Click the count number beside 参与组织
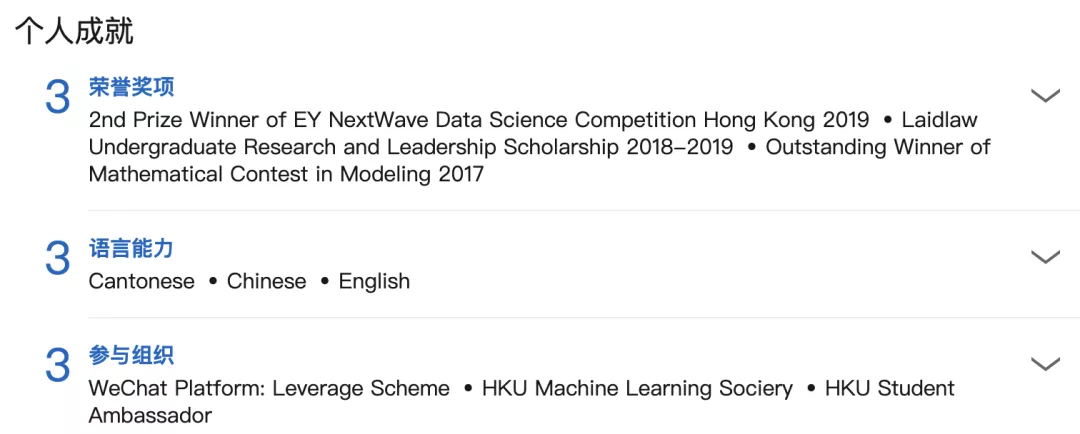 point(58,366)
